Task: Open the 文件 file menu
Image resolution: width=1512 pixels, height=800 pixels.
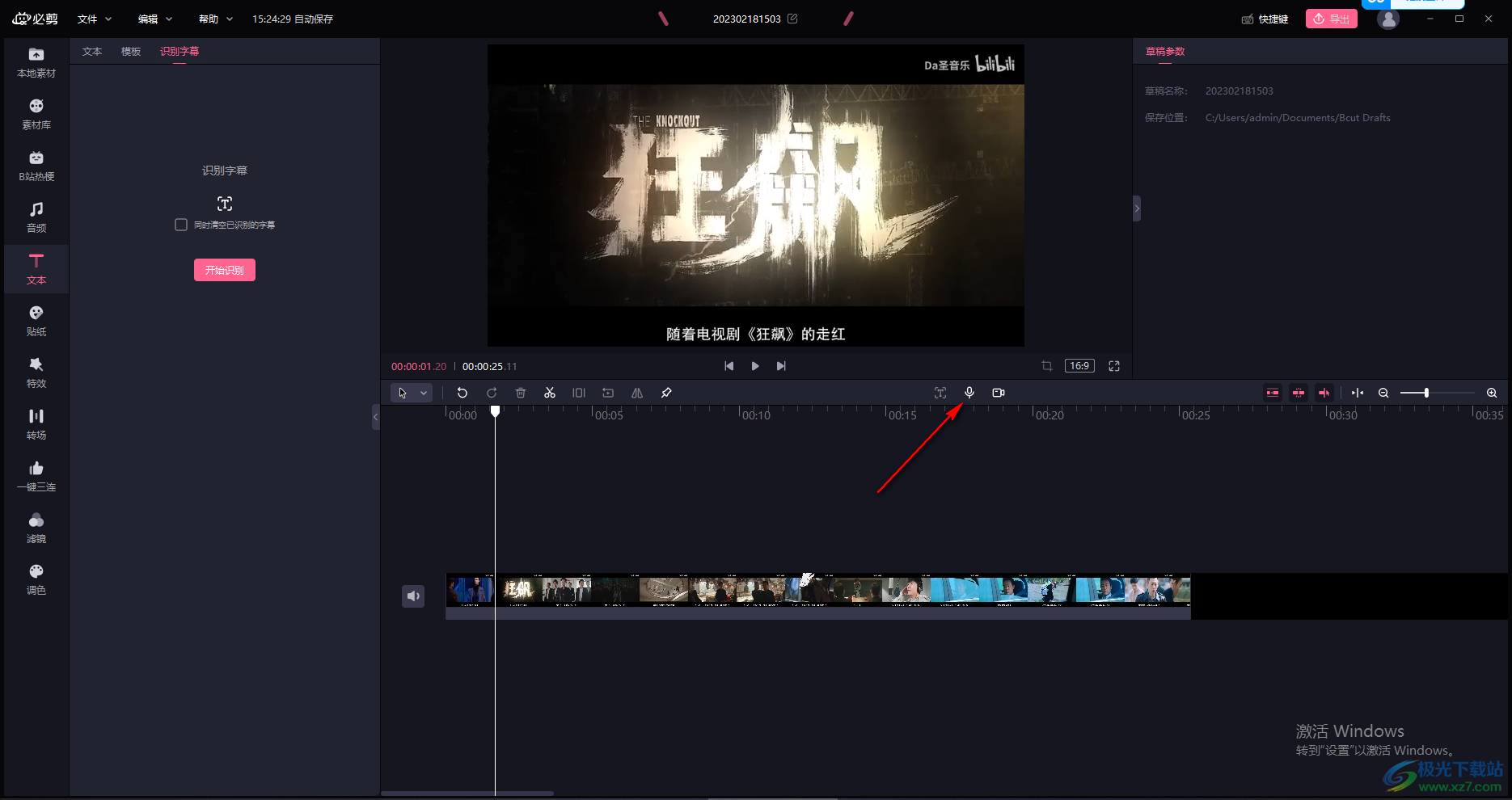Action: (95, 19)
